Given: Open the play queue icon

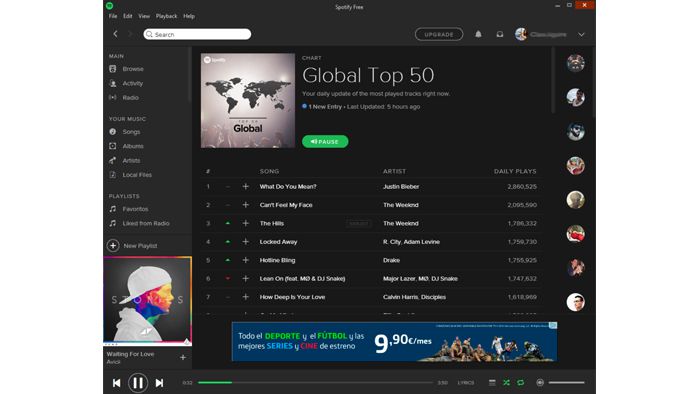Looking at the screenshot, I should click(492, 383).
